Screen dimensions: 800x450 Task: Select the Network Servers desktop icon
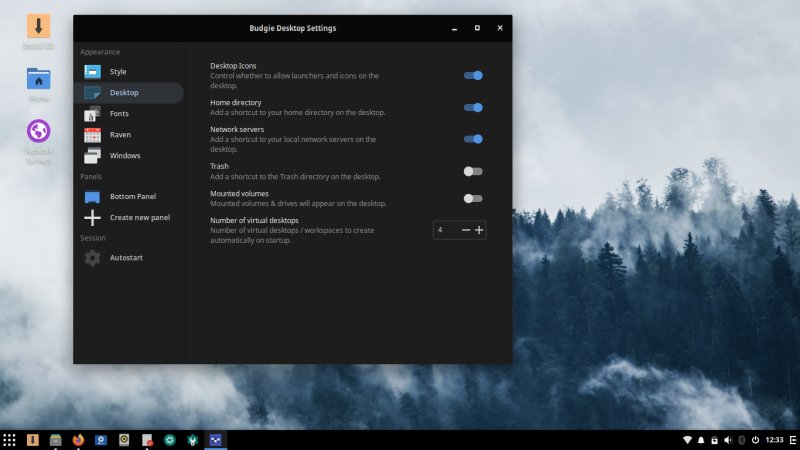(x=38, y=141)
